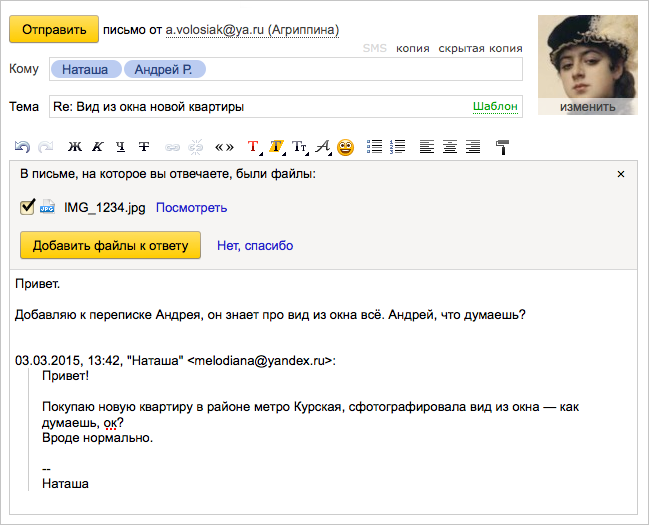The image size is (649, 525).
Task: Uncheck the IMG_1234.jpg attachment checkbox
Action: coord(28,207)
